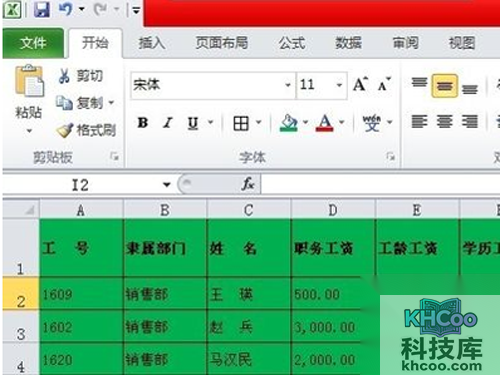Expand the Name Box dropdown
500x375 pixels.
(167, 185)
